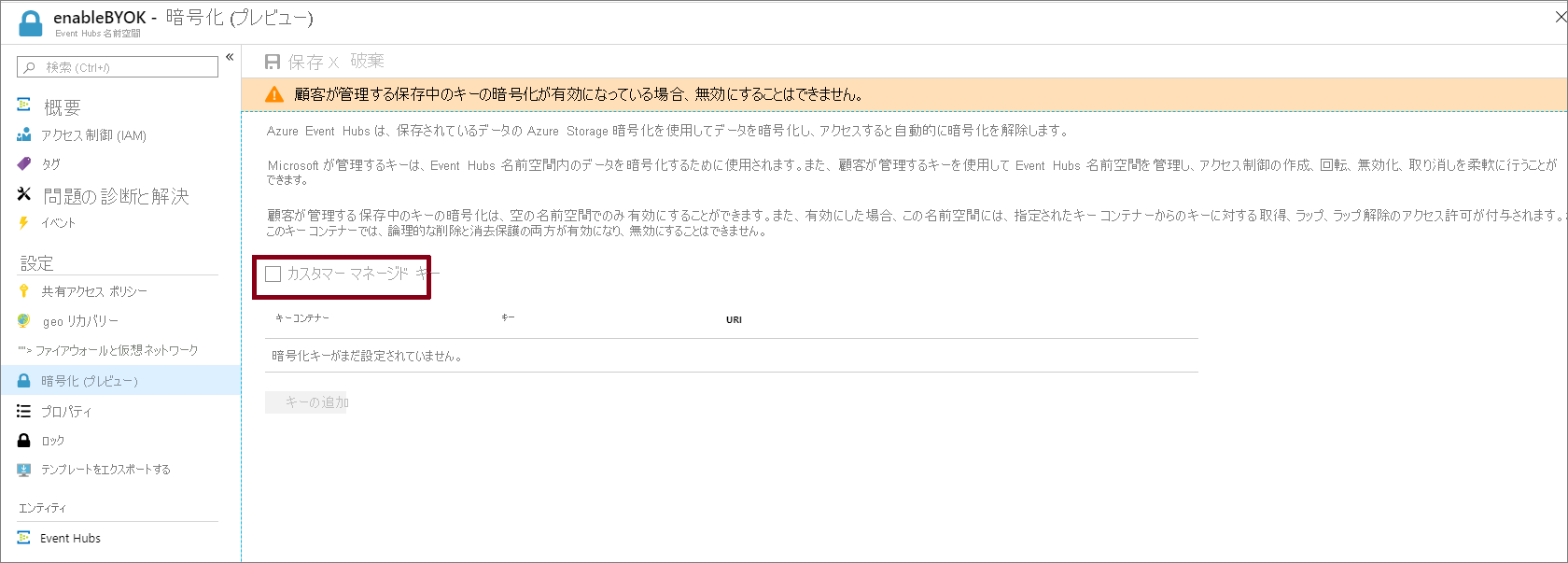
Task: Click the 破棄 X discard icon
Action: 333,63
